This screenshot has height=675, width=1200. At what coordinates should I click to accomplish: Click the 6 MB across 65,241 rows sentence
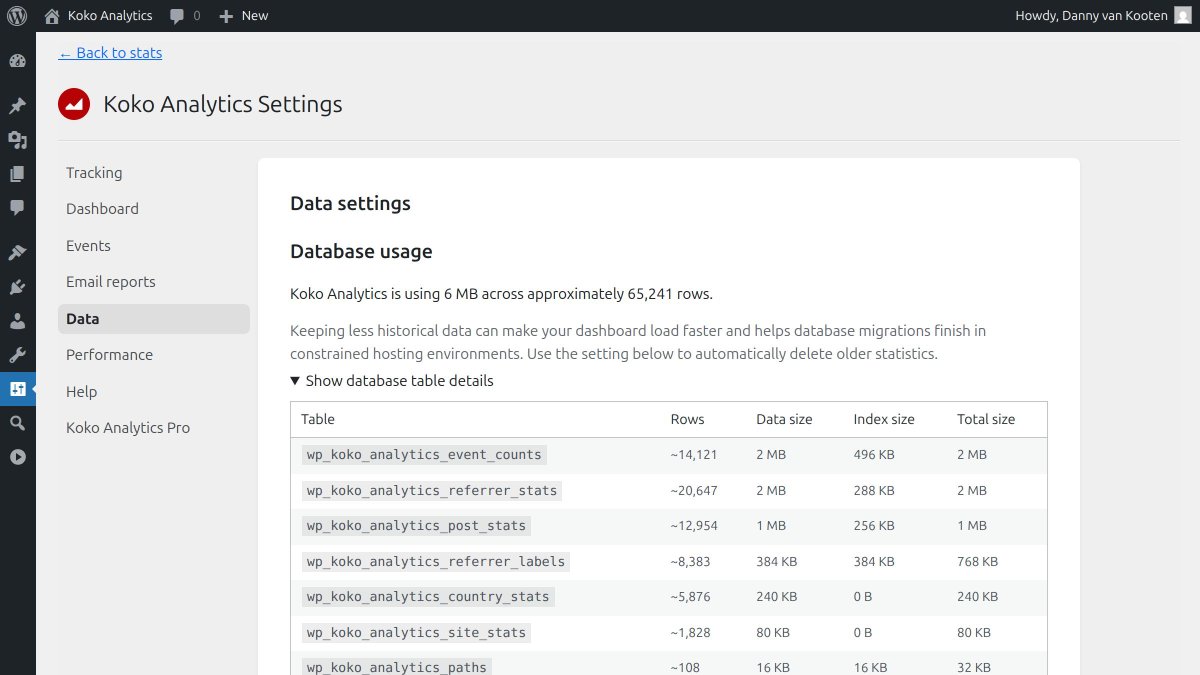(x=501, y=294)
